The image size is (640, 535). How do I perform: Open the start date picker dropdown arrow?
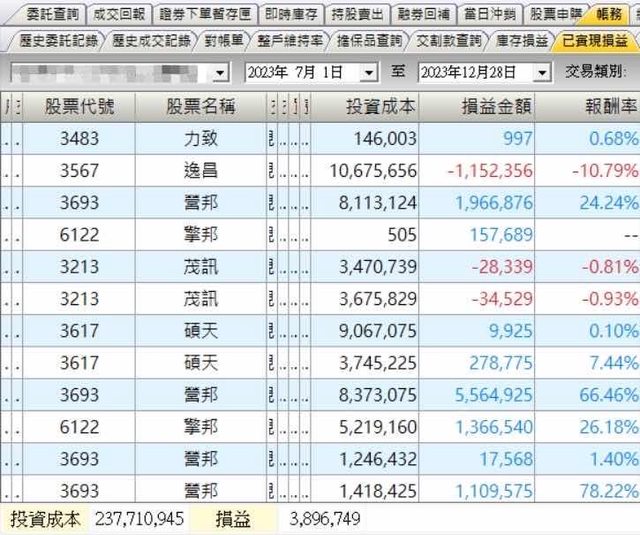(369, 73)
